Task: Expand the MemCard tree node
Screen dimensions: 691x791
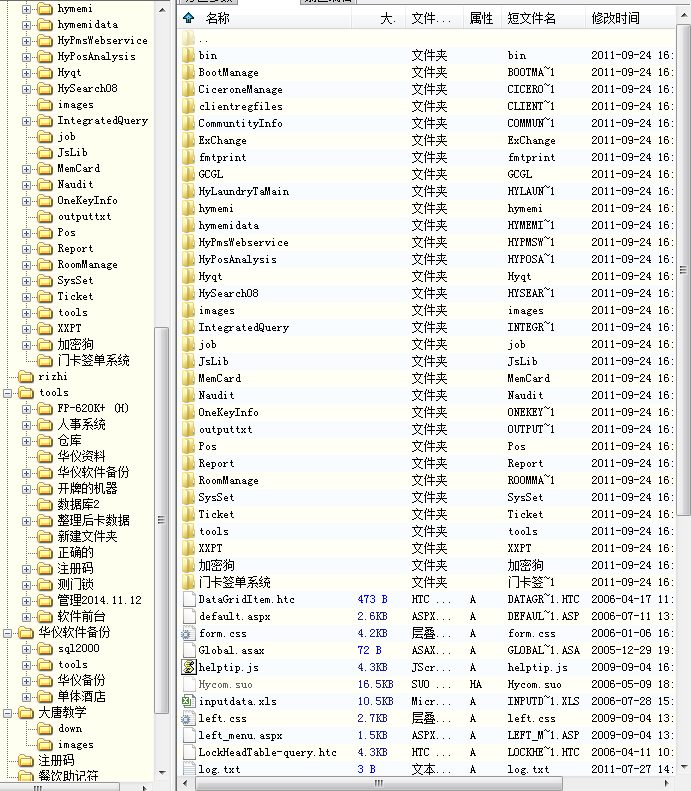Action: tap(26, 169)
